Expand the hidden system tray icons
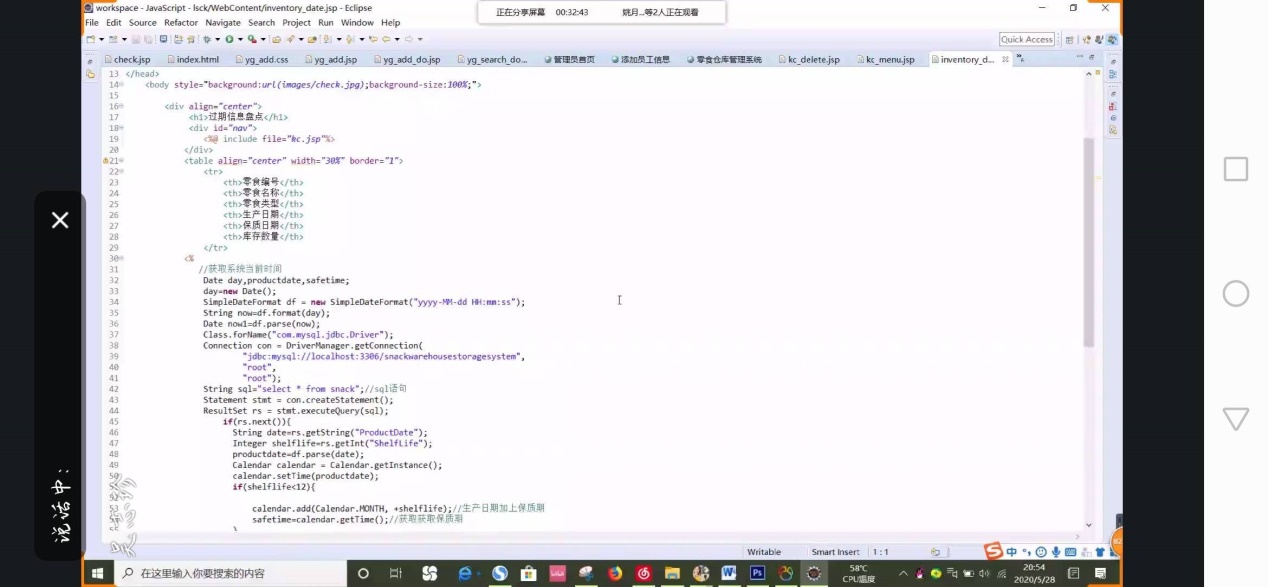 click(904, 573)
